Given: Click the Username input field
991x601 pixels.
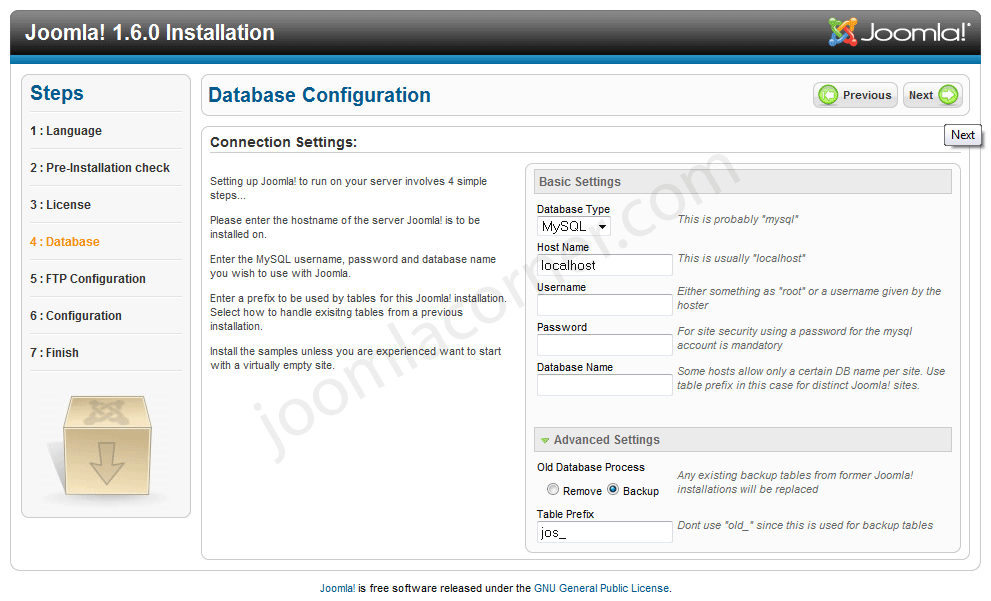Looking at the screenshot, I should 604,305.
